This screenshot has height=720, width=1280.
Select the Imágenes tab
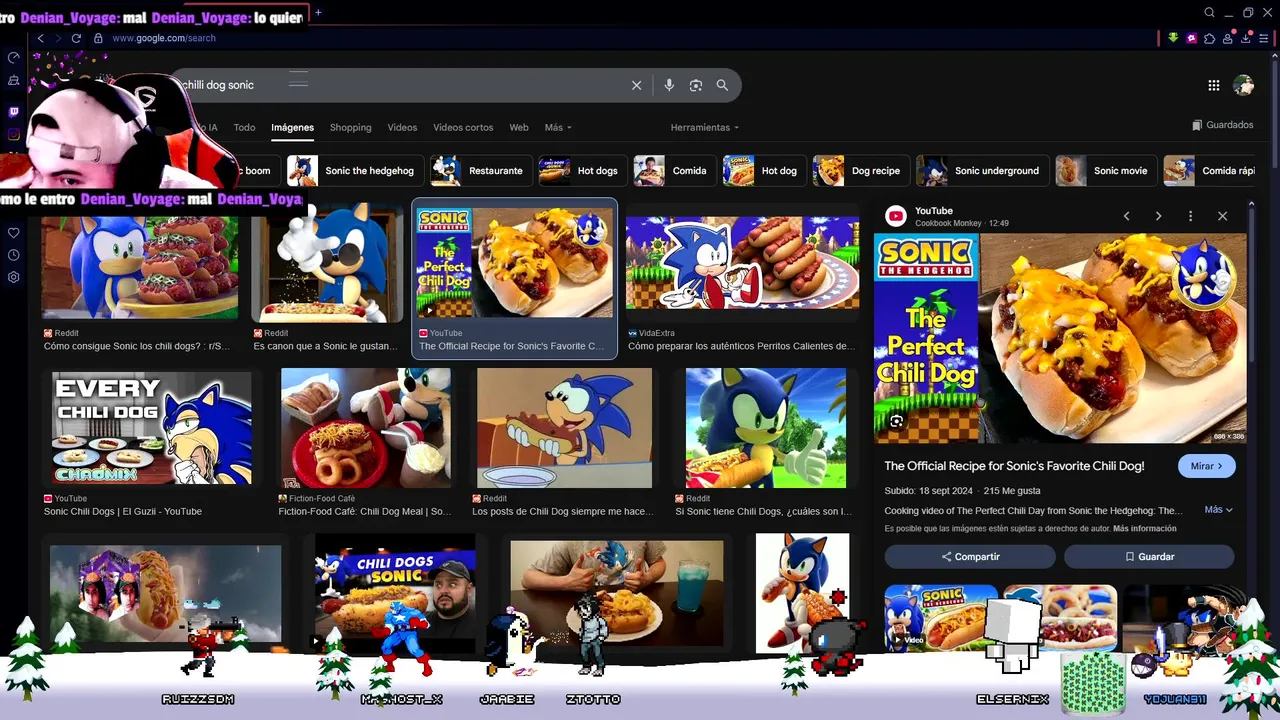(292, 127)
